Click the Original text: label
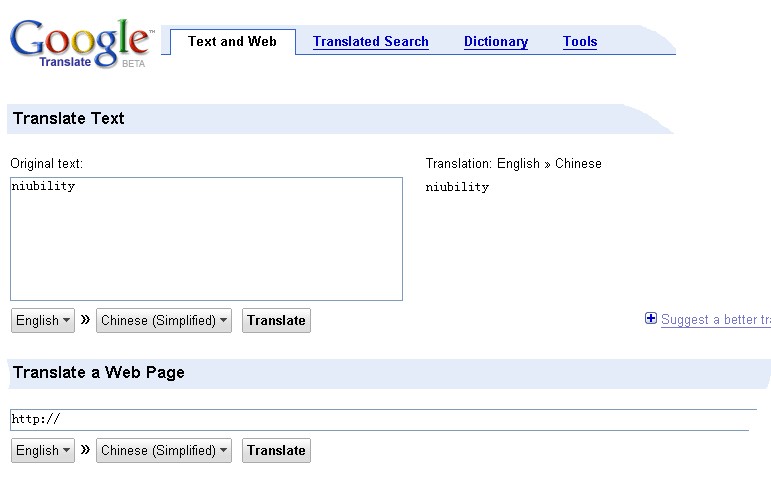771x478 pixels. [x=47, y=163]
